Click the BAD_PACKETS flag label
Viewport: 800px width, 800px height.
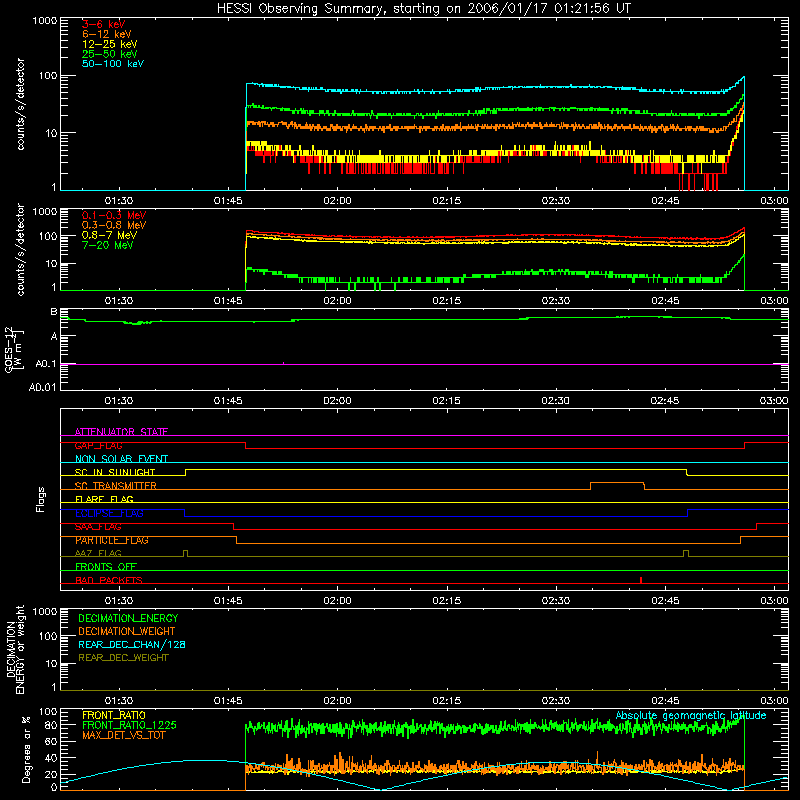(x=109, y=580)
